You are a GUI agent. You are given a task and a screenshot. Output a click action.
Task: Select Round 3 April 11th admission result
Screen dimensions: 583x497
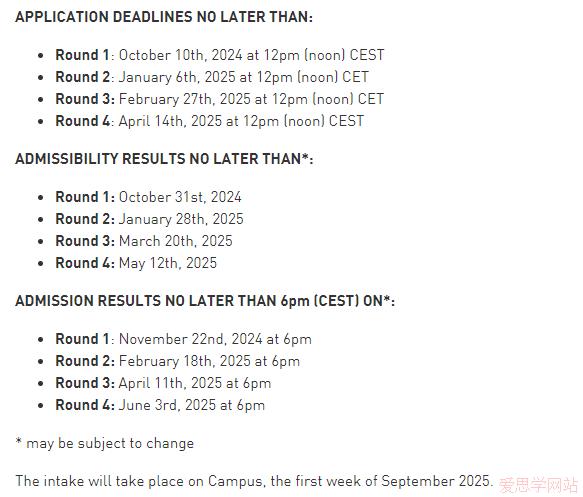[x=163, y=383]
